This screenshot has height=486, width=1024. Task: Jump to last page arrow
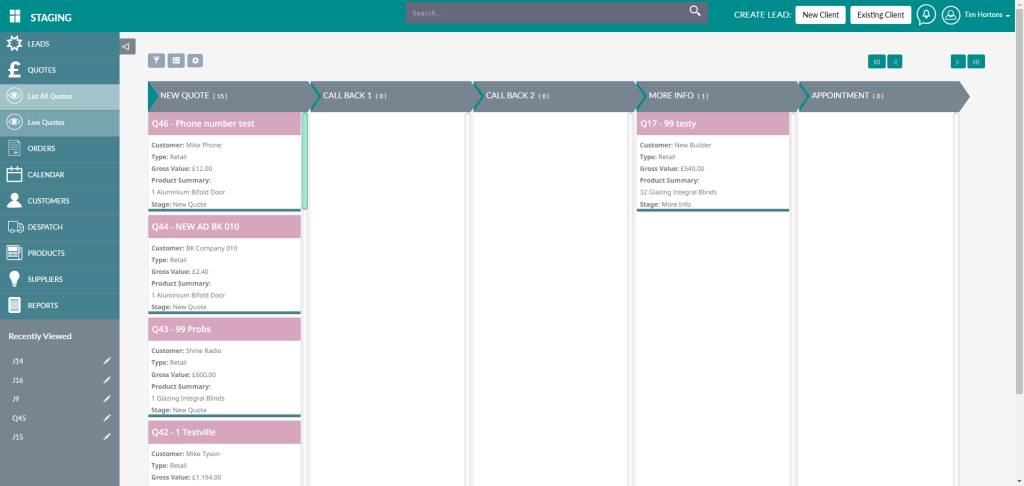click(x=976, y=62)
